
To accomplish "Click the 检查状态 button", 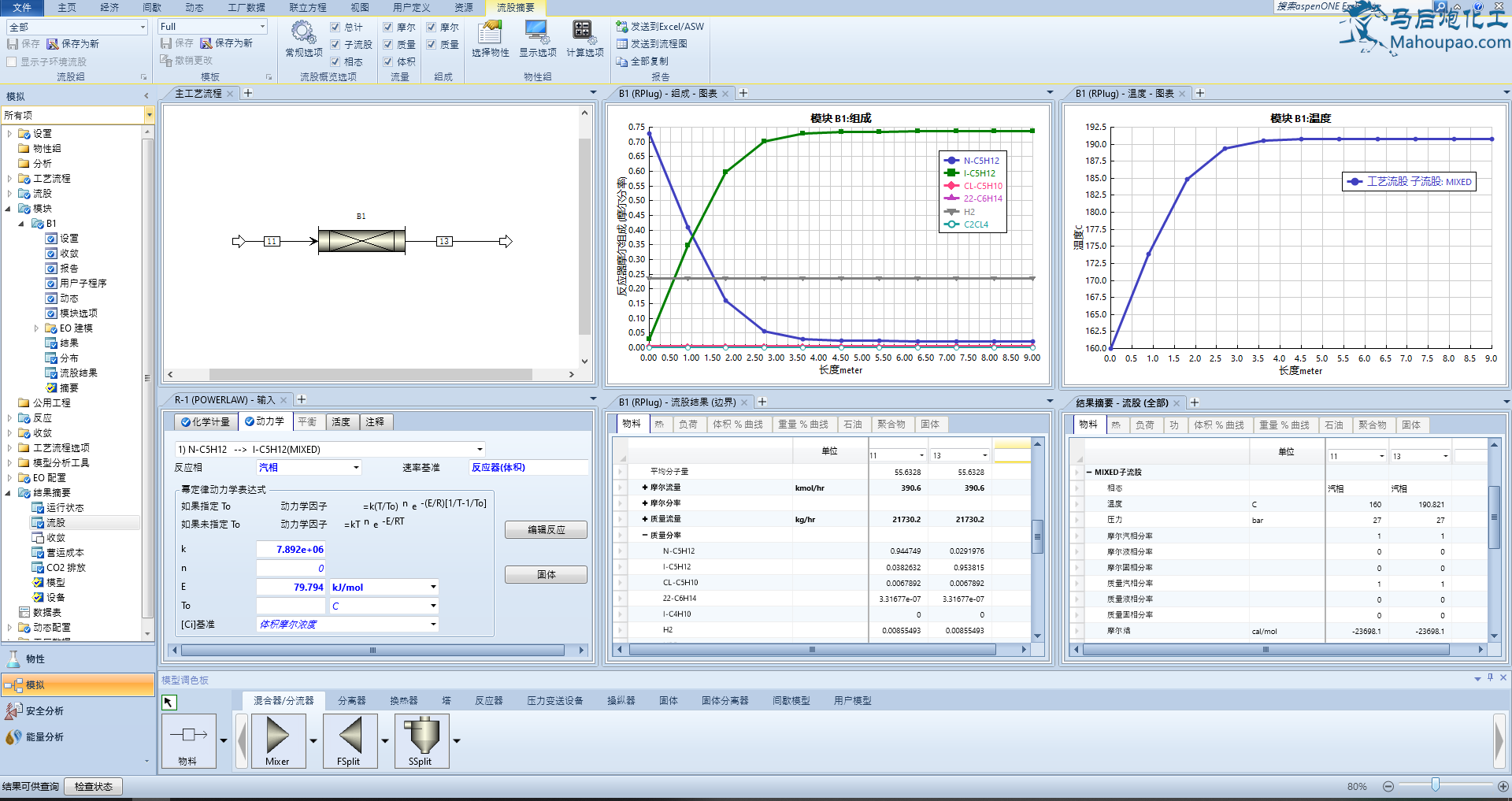I will (x=94, y=786).
